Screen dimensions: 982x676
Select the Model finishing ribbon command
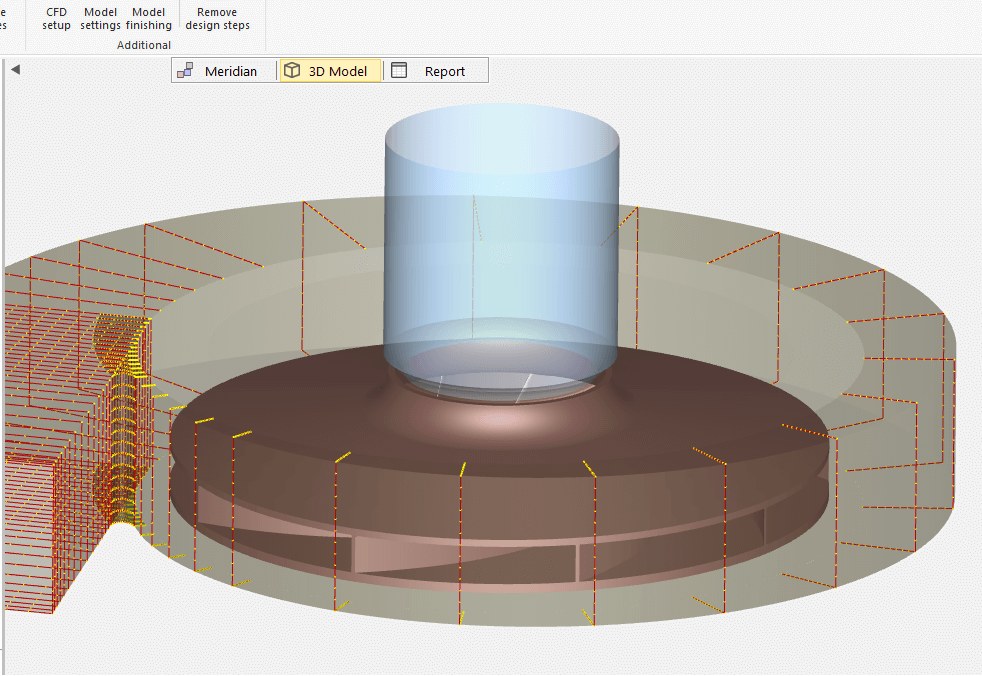[x=148, y=18]
